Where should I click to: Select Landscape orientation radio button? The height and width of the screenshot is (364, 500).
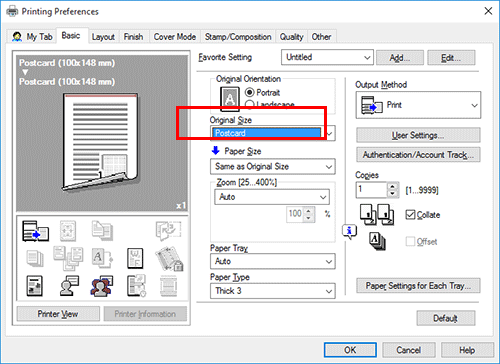[249, 104]
